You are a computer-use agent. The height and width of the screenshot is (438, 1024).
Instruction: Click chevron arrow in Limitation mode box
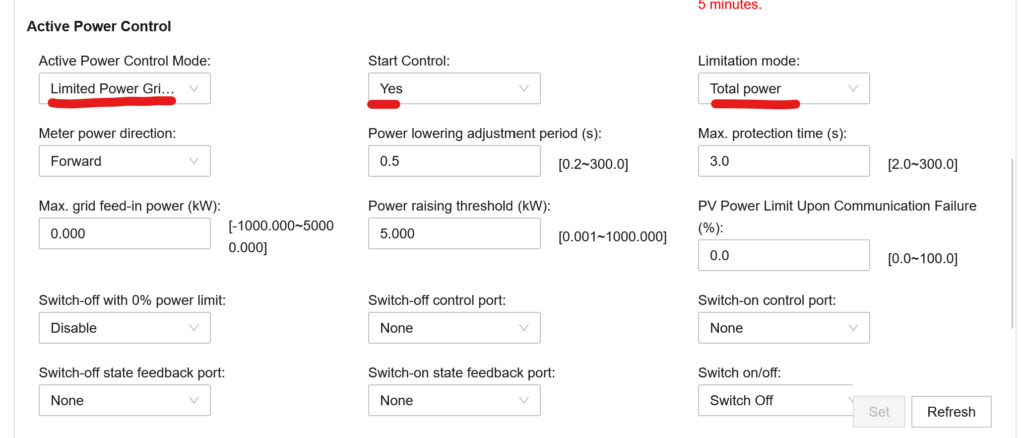[x=853, y=89]
